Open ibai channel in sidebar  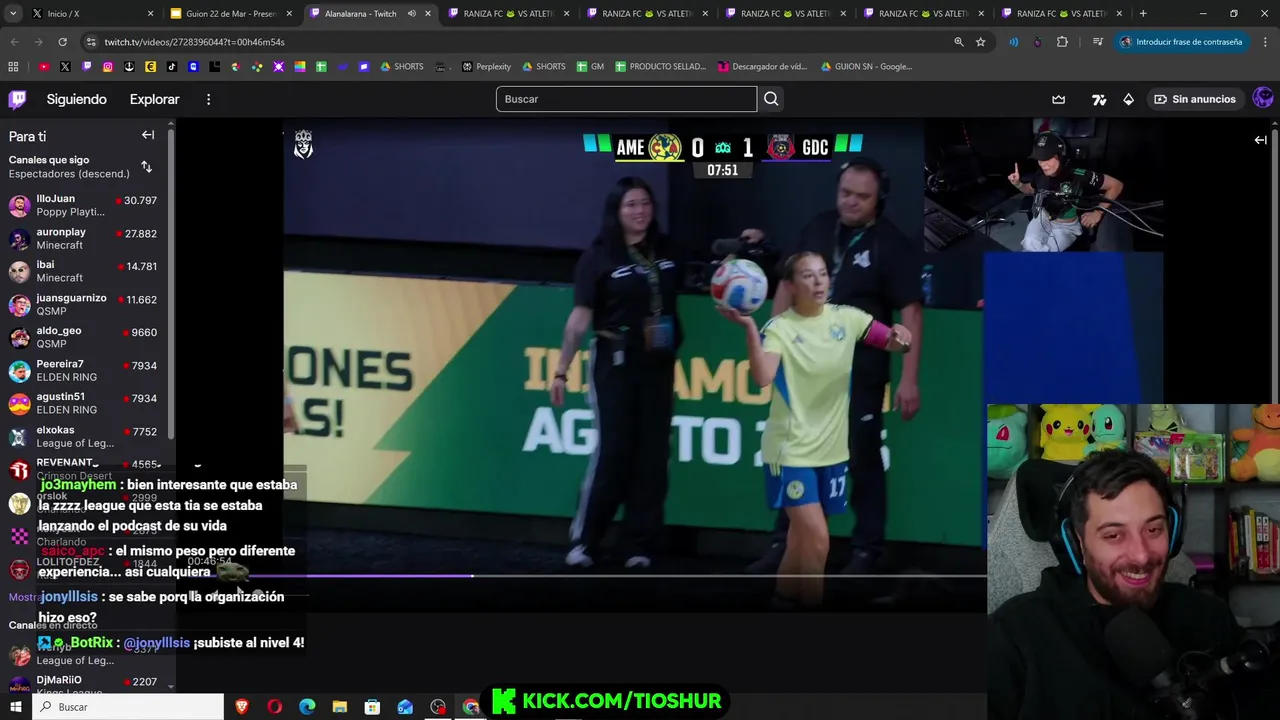coord(87,271)
